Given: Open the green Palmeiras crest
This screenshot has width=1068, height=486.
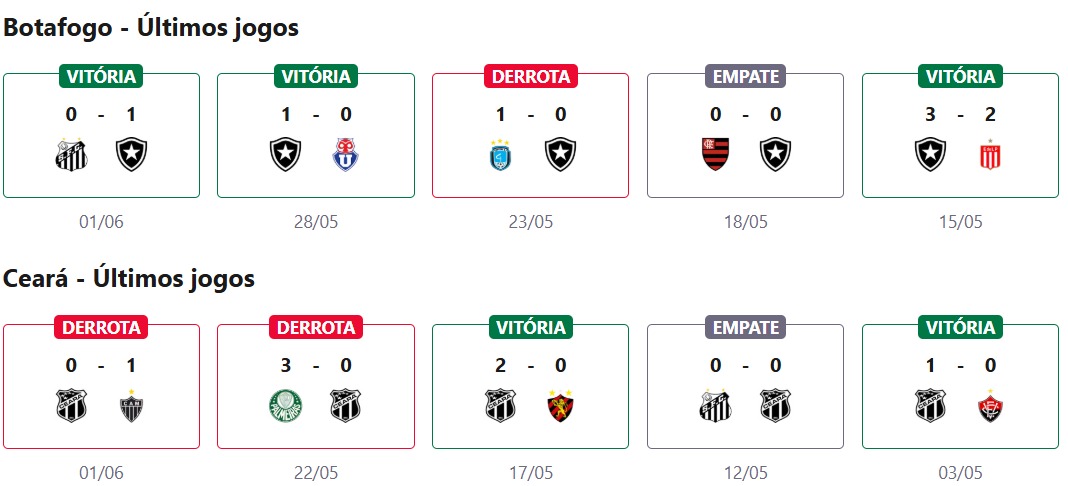Looking at the screenshot, I should [x=286, y=405].
